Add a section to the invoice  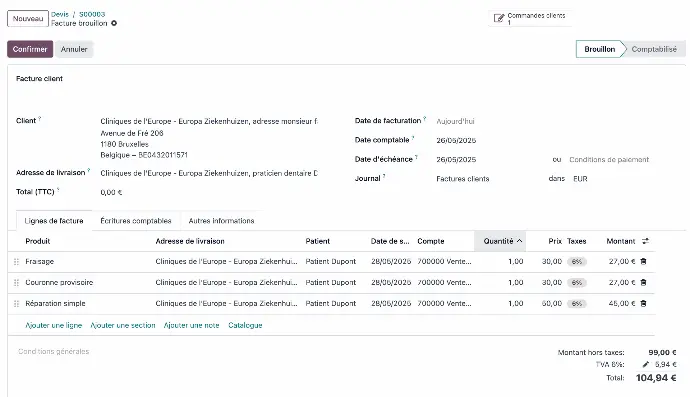[x=123, y=325]
